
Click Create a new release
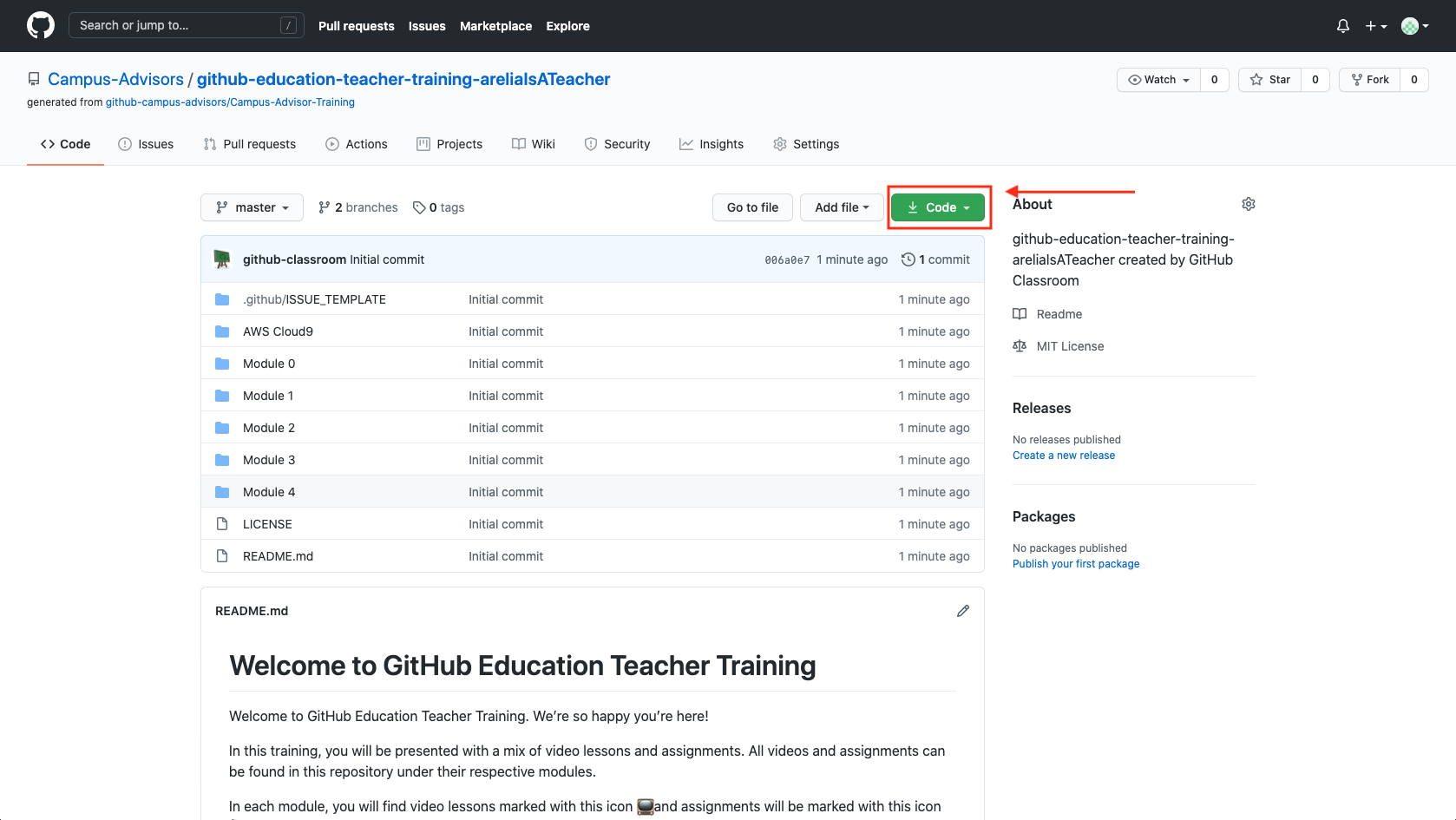click(x=1064, y=456)
